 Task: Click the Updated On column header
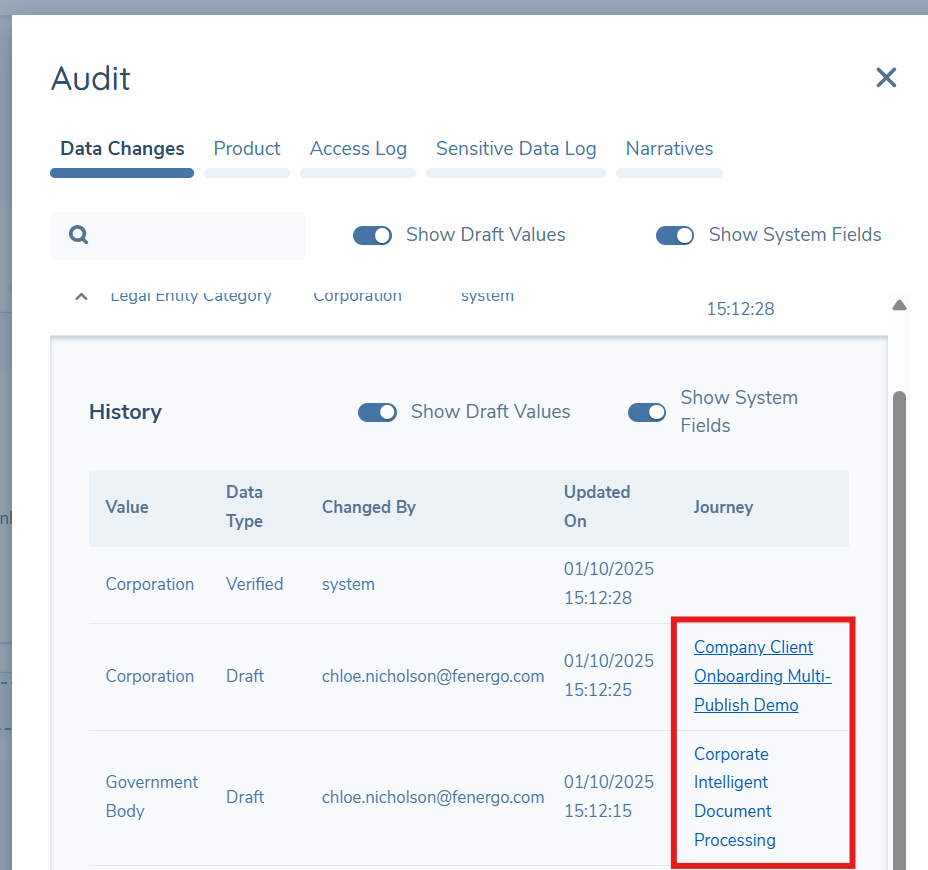pyautogui.click(x=597, y=507)
